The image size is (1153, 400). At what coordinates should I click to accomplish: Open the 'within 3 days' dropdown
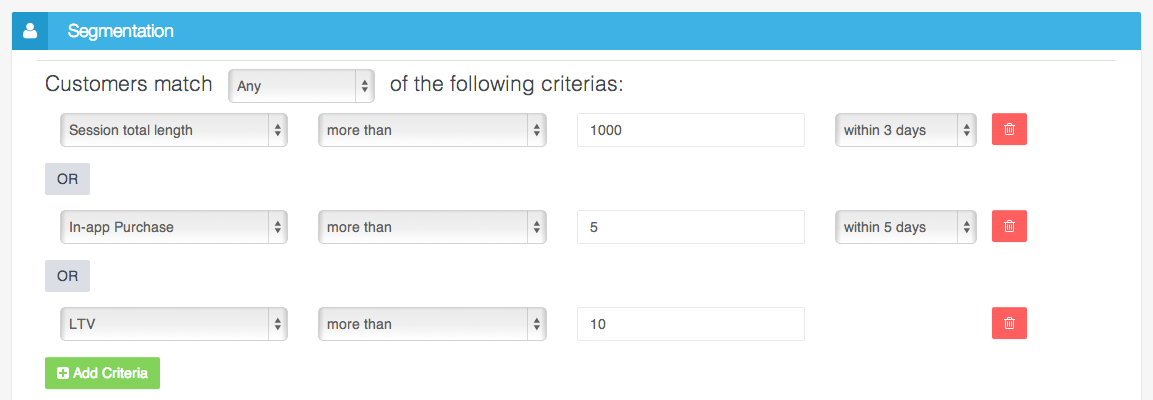click(906, 130)
